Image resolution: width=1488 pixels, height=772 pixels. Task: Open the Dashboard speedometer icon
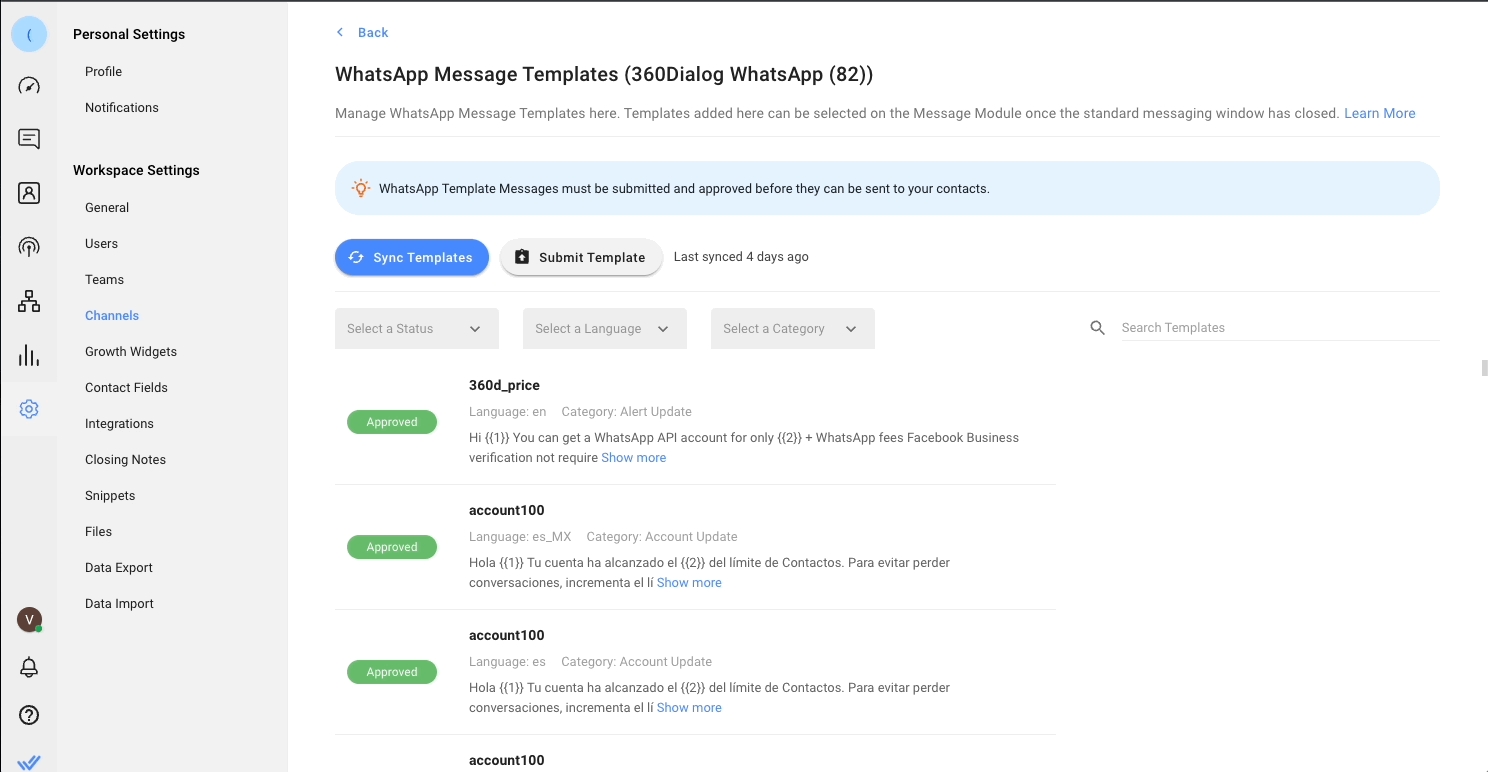(29, 86)
